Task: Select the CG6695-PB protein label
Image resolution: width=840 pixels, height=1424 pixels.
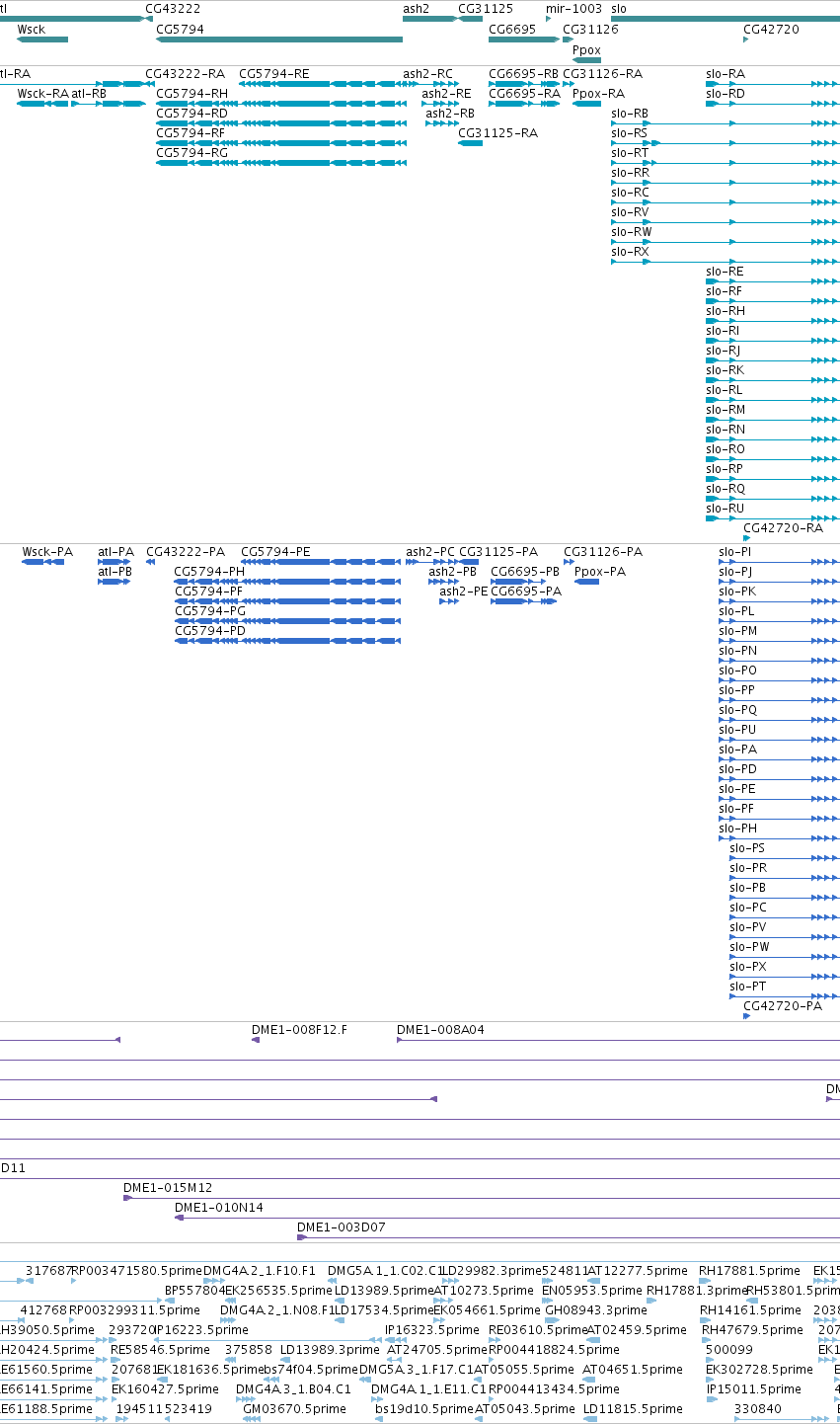Action: (525, 572)
